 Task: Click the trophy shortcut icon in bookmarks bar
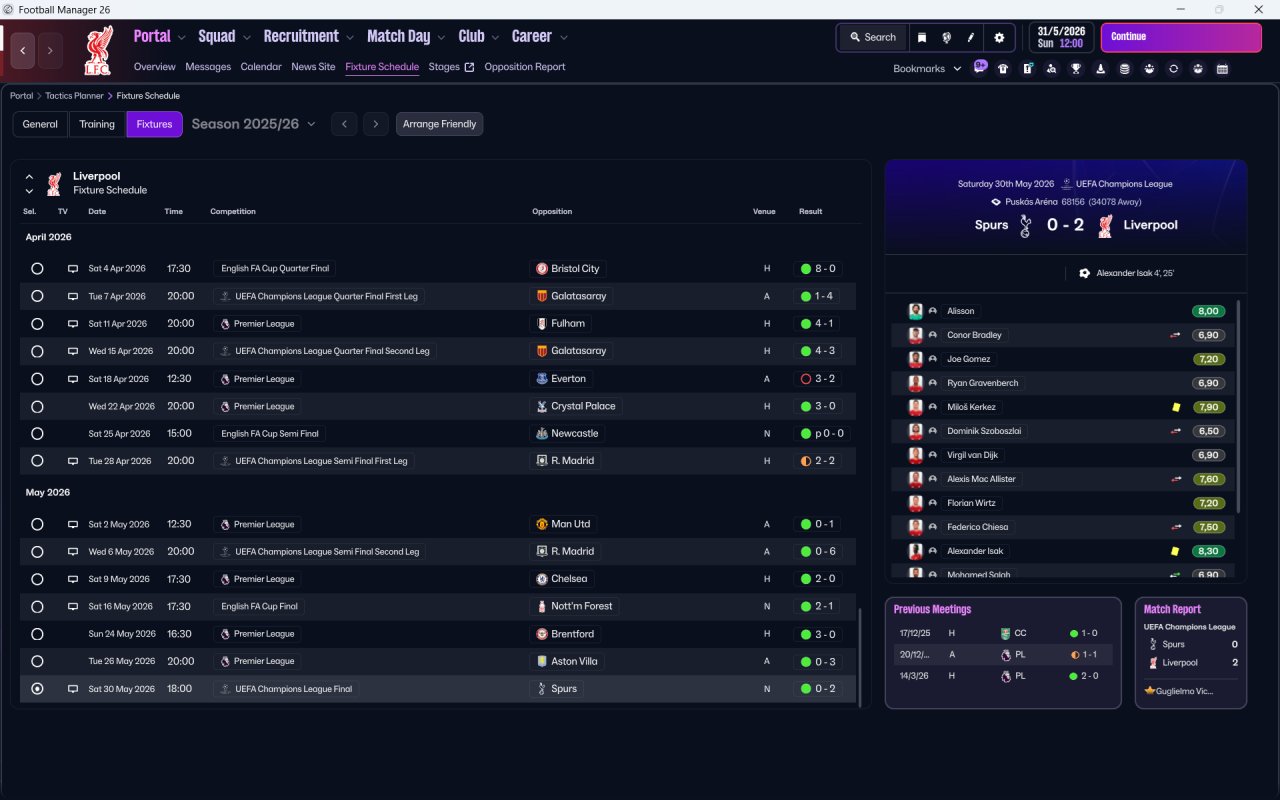click(1076, 69)
